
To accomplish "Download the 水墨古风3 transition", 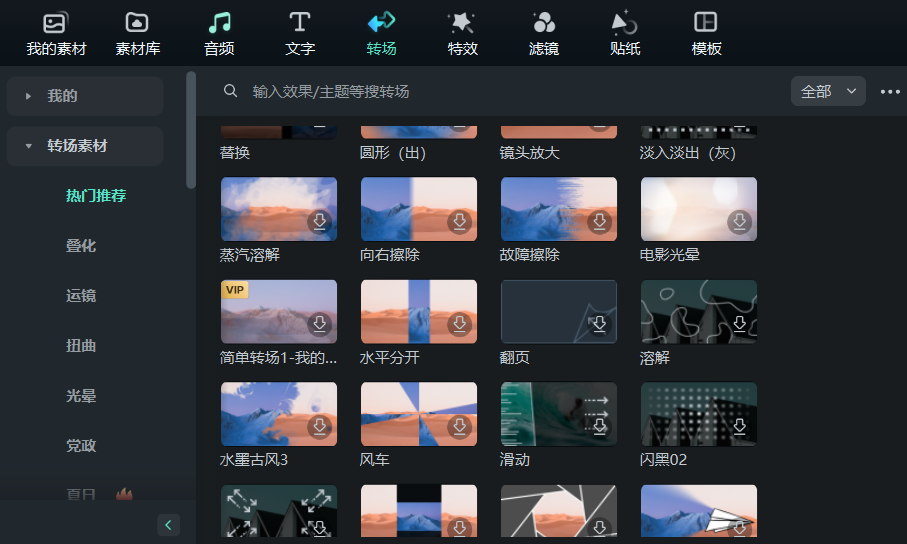I will pos(319,427).
